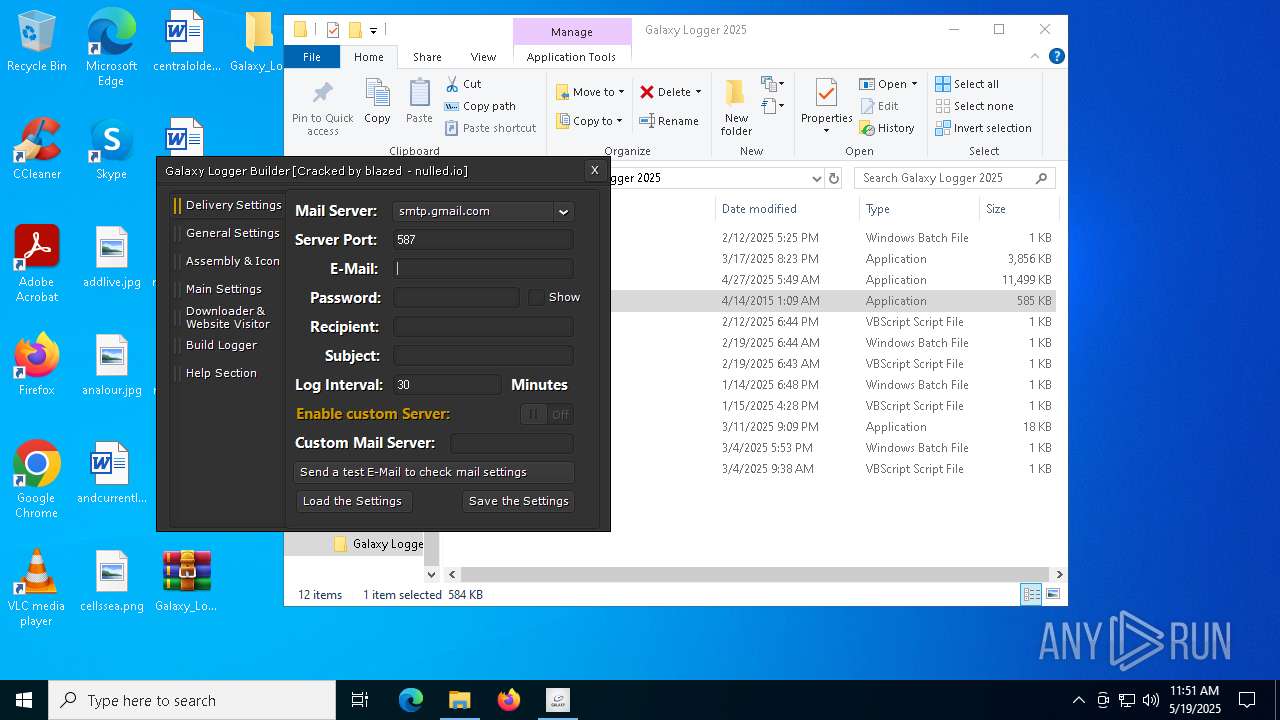The height and width of the screenshot is (720, 1280).
Task: Click Rename in Organize group
Action: pyautogui.click(x=669, y=121)
